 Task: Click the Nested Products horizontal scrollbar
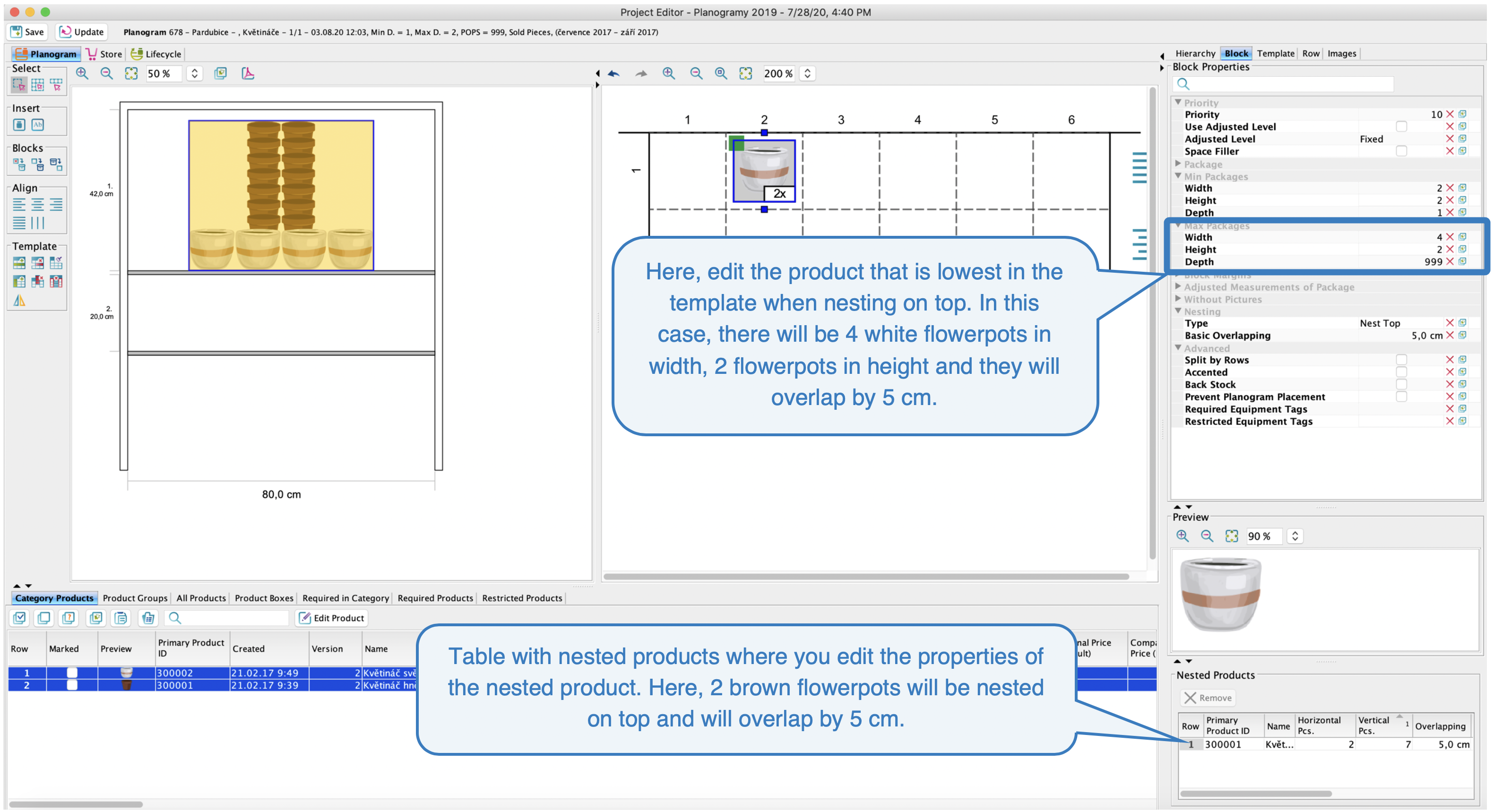pos(1256,794)
